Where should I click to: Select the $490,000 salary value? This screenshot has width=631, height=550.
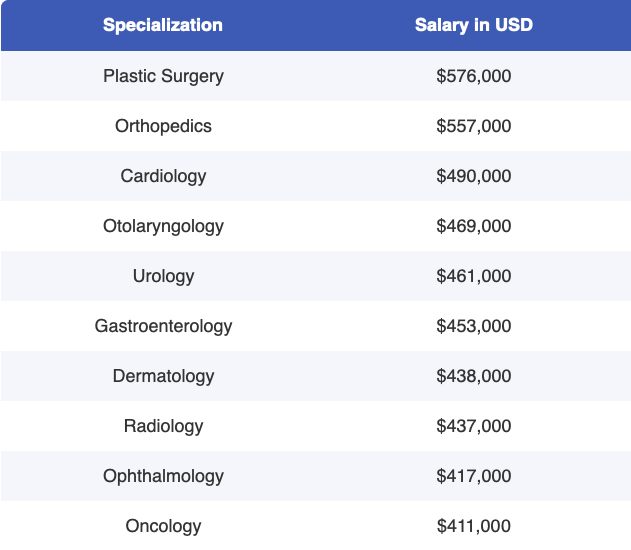pos(474,176)
